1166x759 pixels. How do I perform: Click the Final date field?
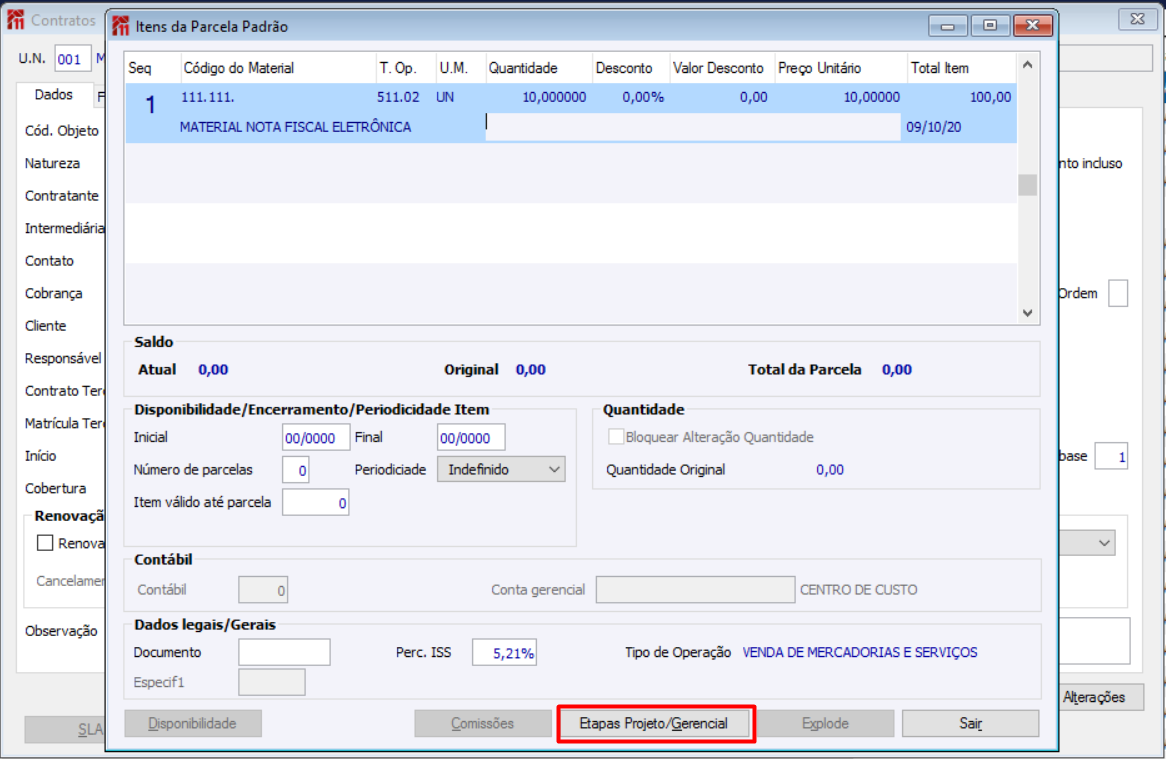point(471,438)
